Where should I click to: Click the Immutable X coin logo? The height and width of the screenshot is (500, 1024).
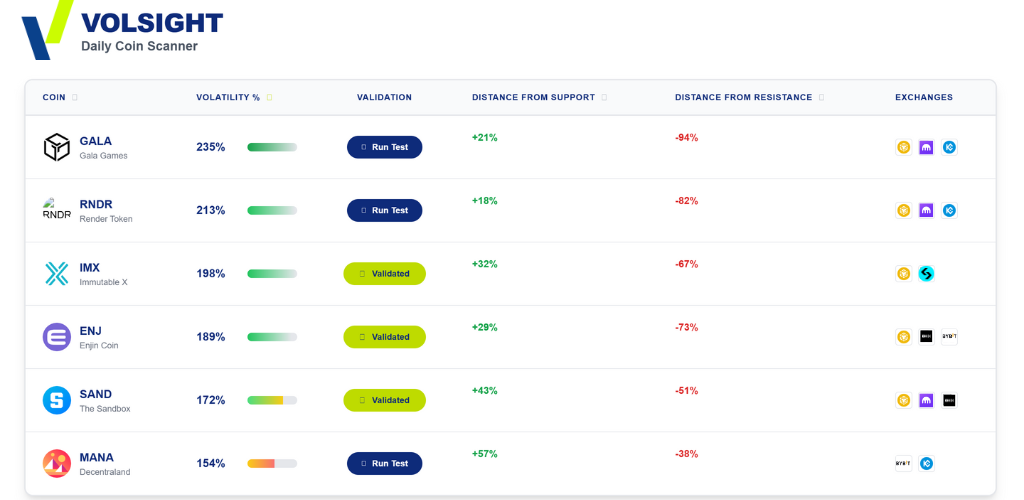57,274
